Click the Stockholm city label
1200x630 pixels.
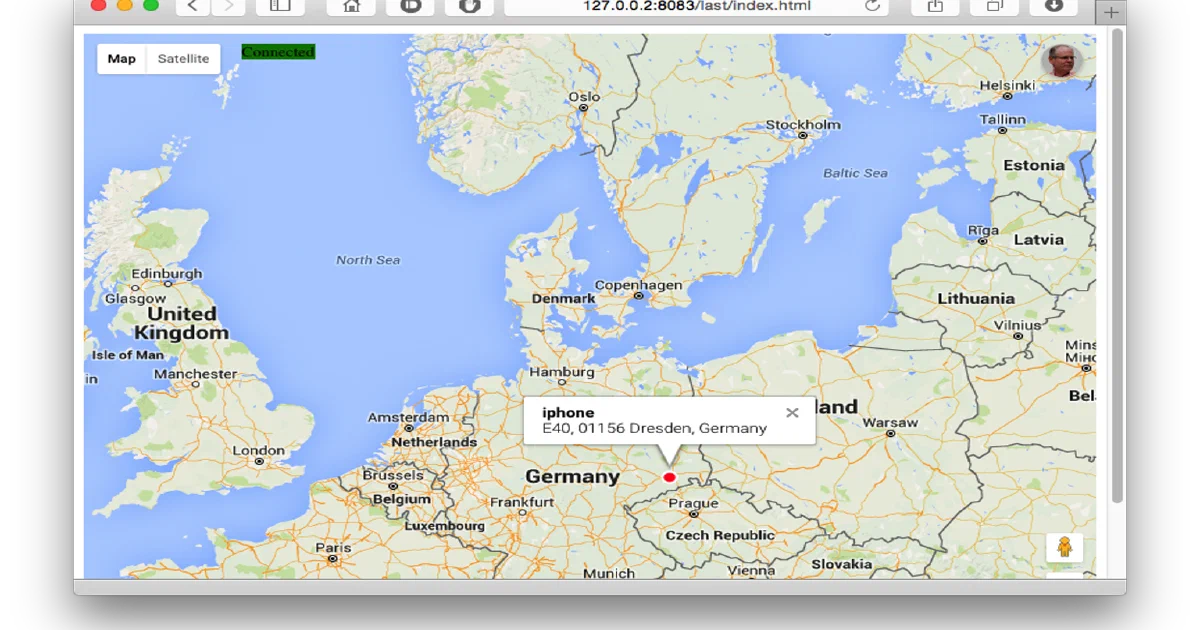coord(803,125)
